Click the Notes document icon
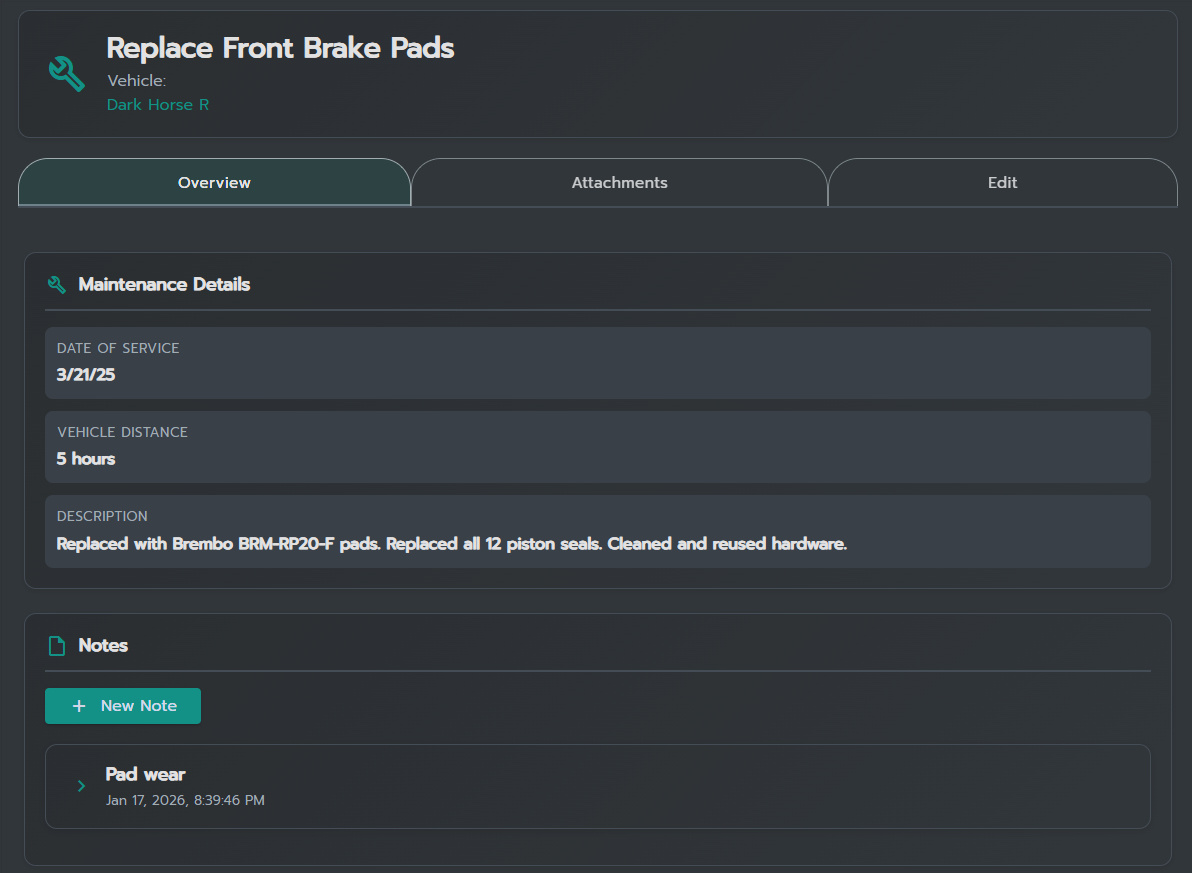1192x873 pixels. [x=57, y=646]
